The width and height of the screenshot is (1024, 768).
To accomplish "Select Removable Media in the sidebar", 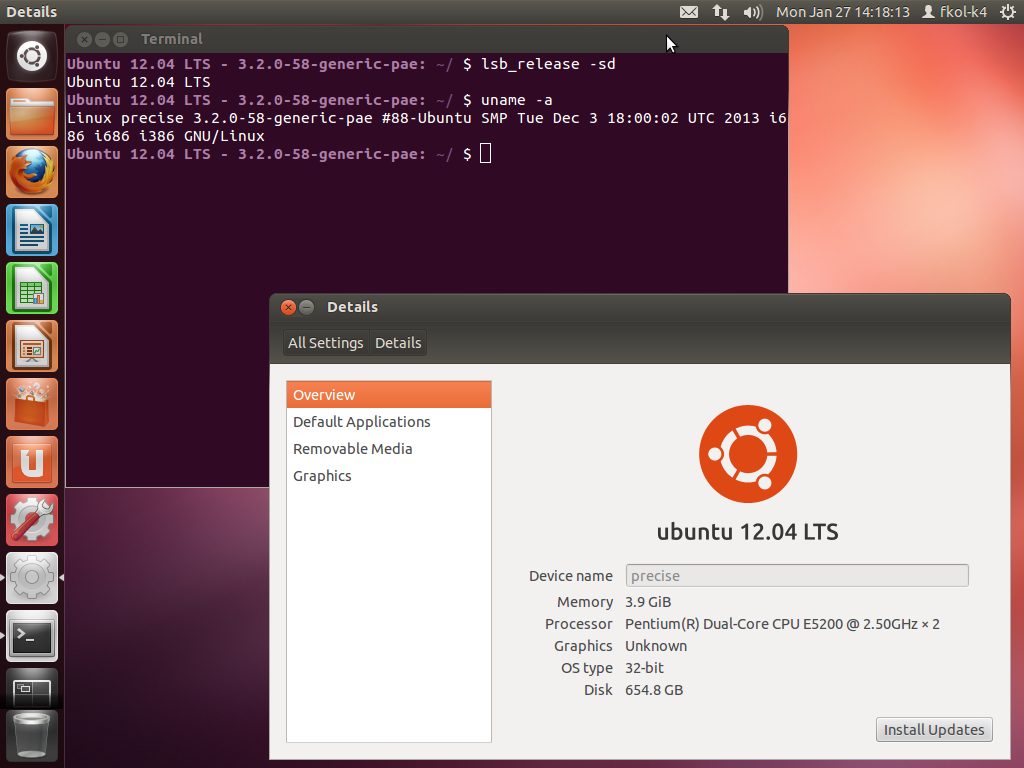I will 389,449.
